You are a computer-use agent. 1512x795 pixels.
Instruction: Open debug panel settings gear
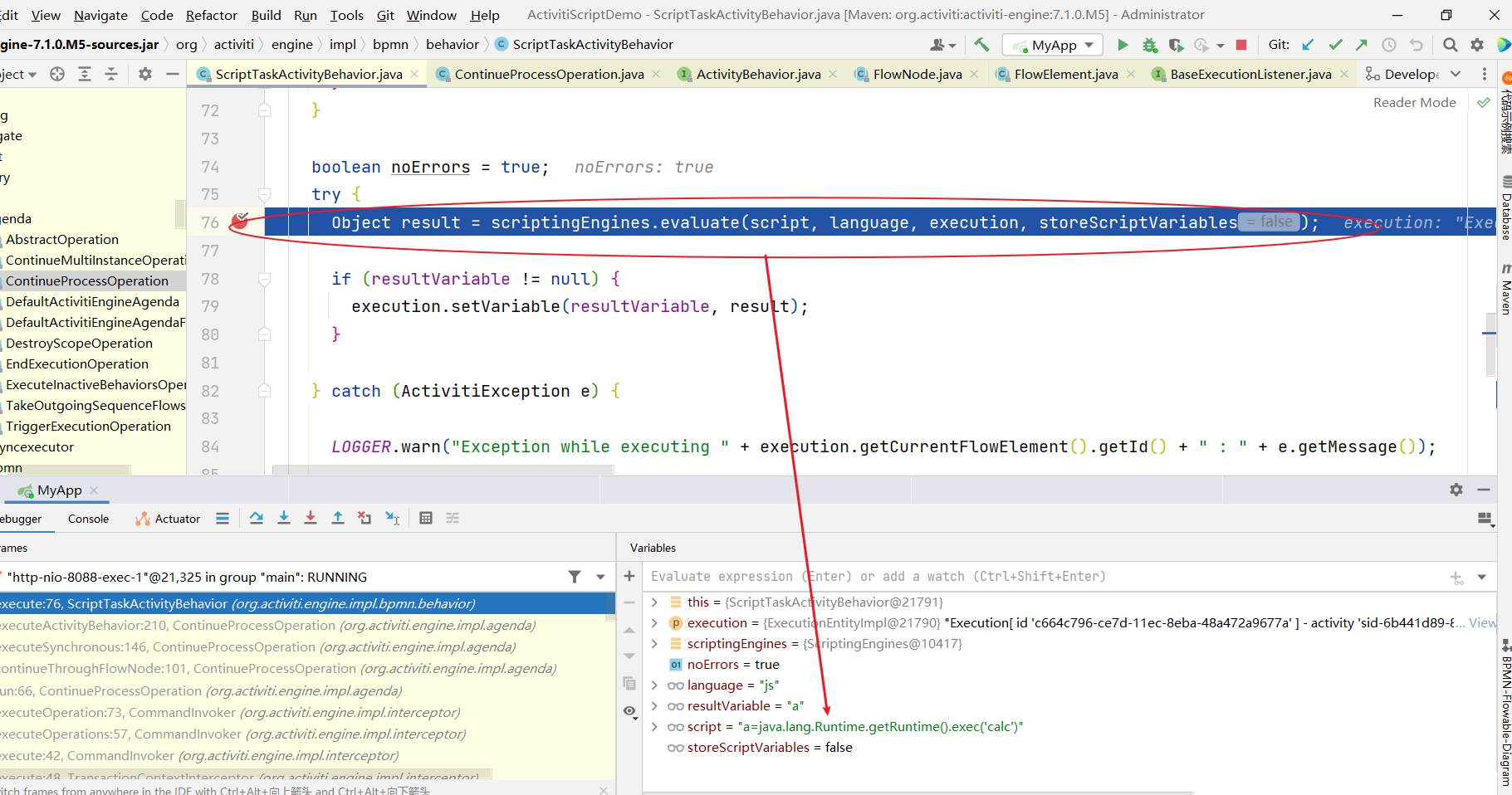[1456, 490]
